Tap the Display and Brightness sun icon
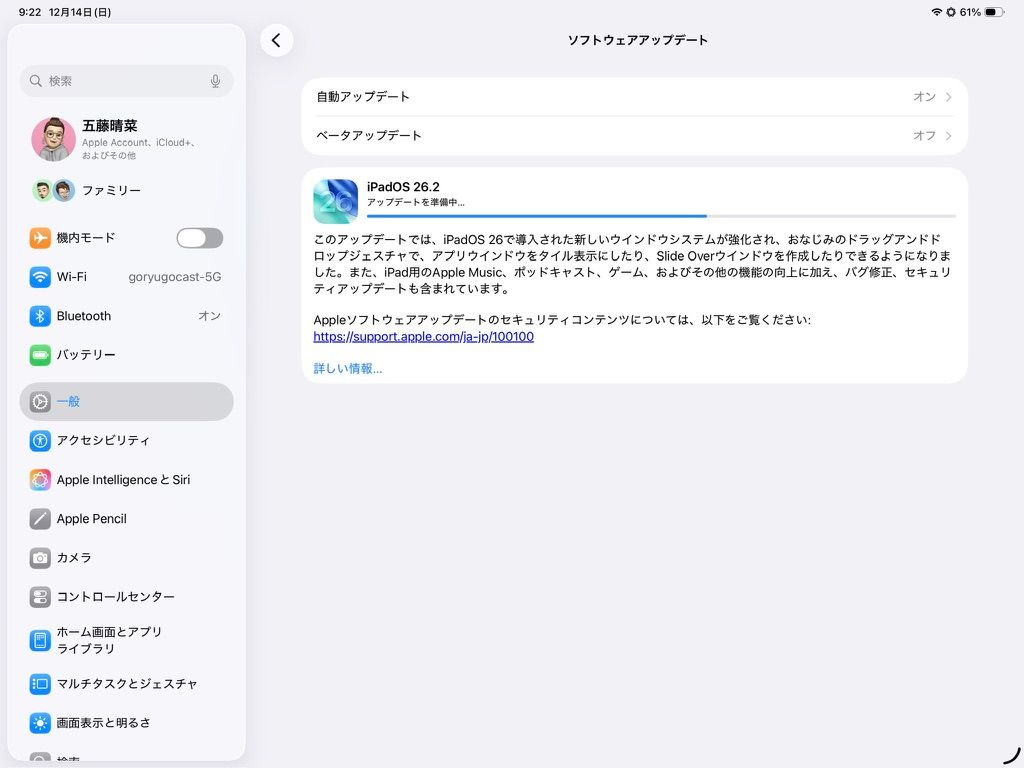The image size is (1024, 768). [x=40, y=723]
